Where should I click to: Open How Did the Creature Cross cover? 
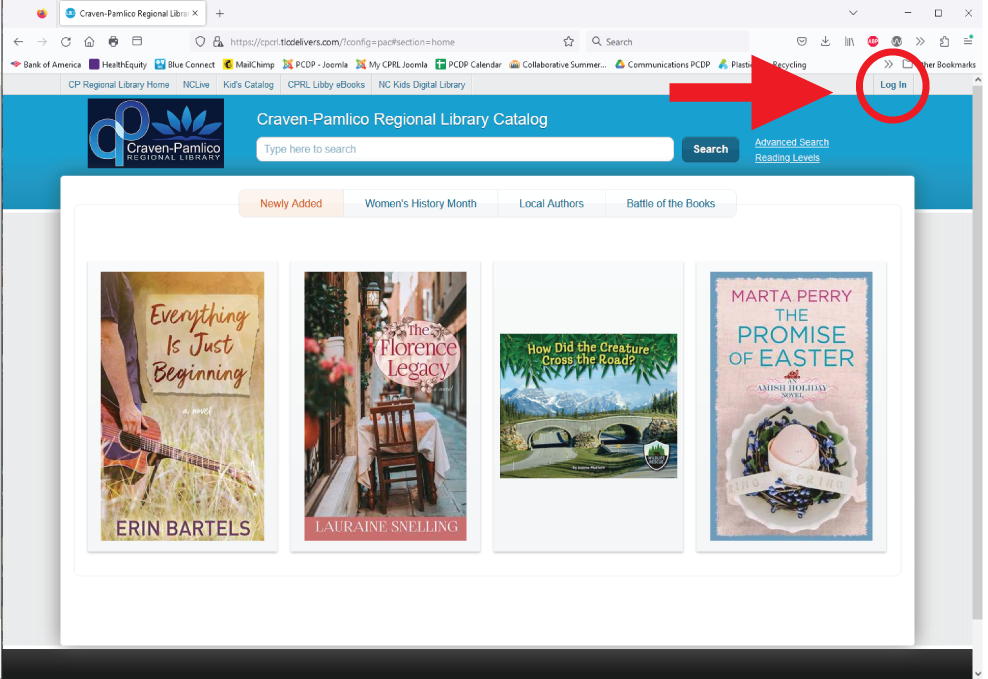(588, 406)
